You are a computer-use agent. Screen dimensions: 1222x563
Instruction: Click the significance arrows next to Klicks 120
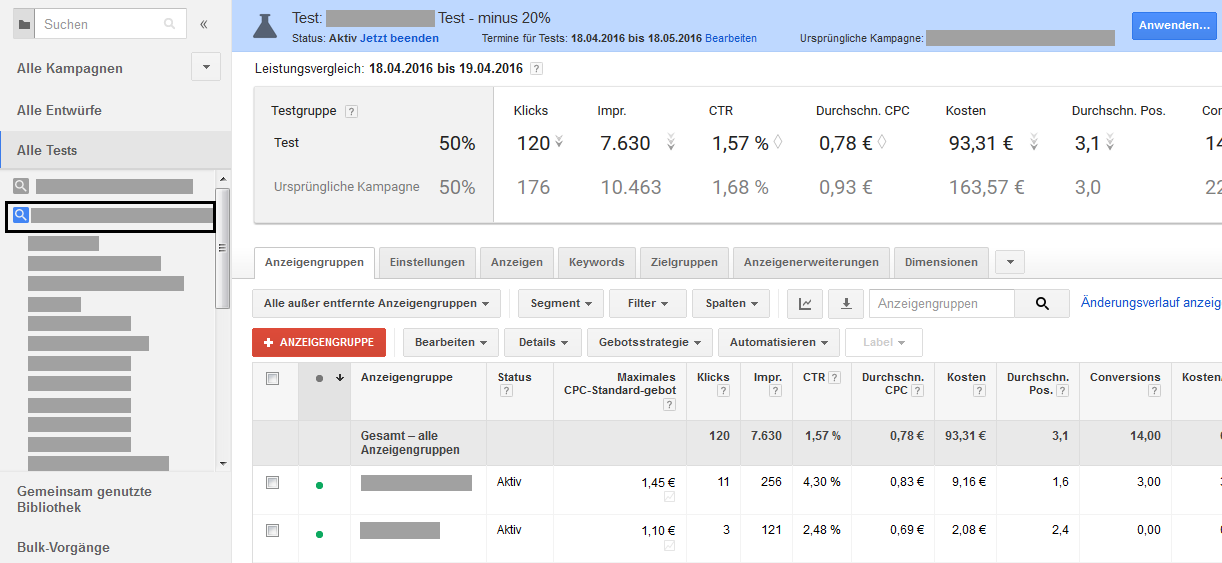tap(558, 143)
